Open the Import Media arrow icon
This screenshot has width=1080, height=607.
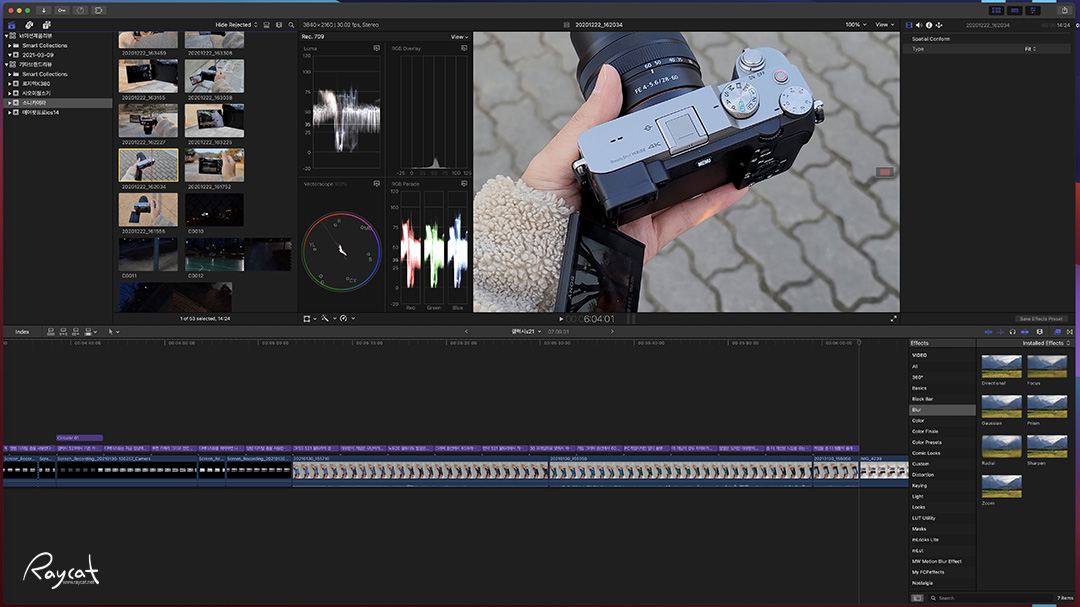coord(43,10)
